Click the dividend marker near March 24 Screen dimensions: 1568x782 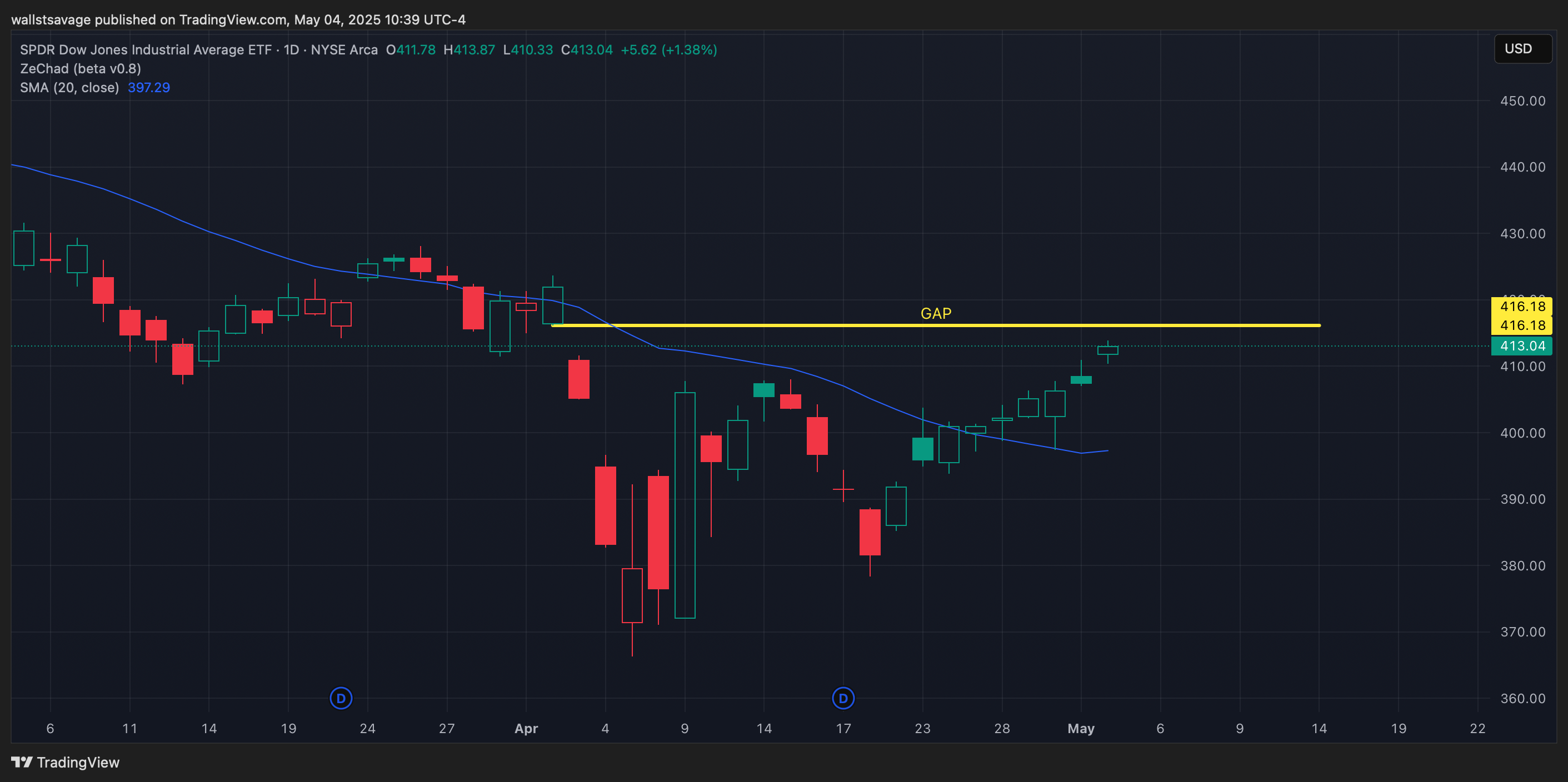click(x=341, y=698)
